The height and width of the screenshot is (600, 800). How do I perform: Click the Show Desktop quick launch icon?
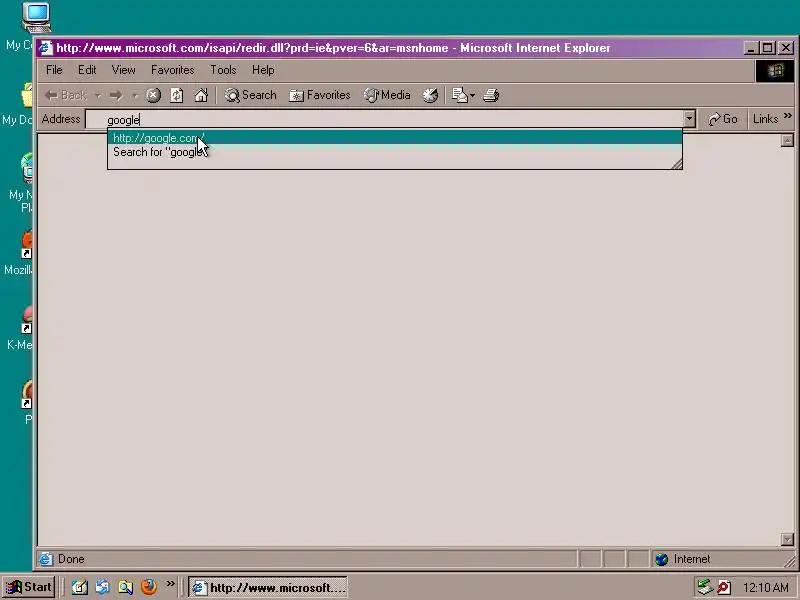(79, 587)
